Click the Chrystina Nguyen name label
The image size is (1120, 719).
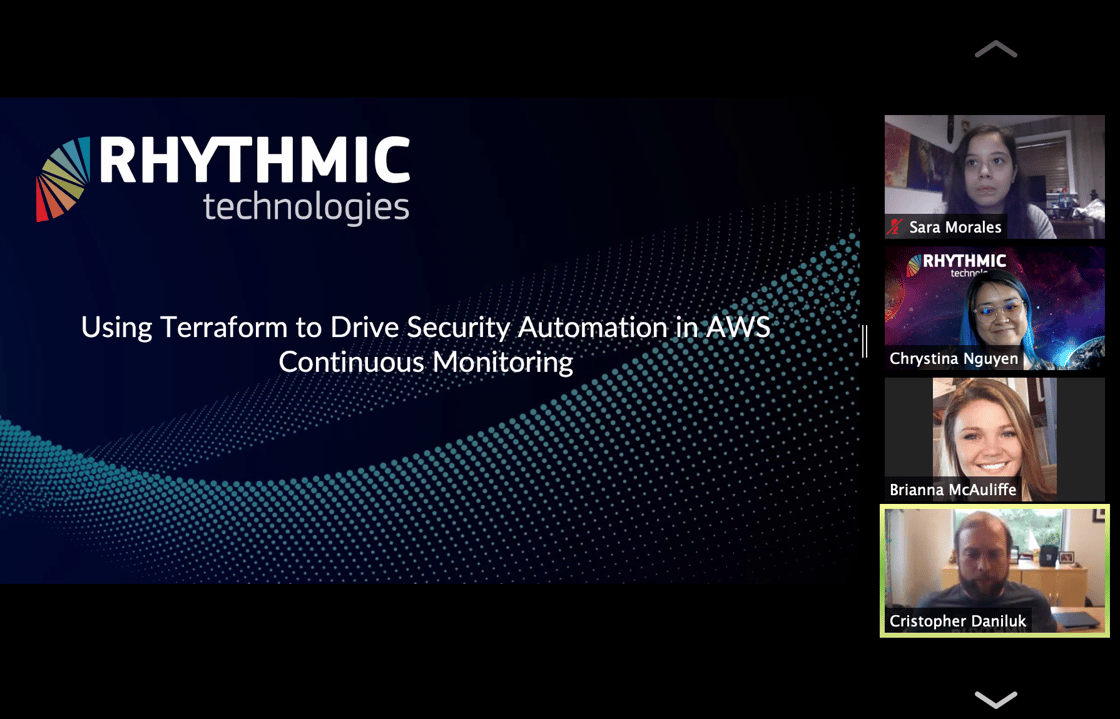pos(954,358)
